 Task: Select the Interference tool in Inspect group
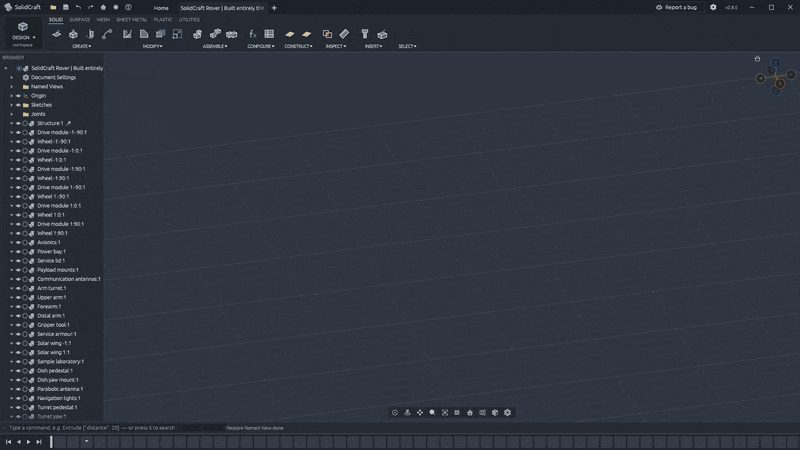327,34
